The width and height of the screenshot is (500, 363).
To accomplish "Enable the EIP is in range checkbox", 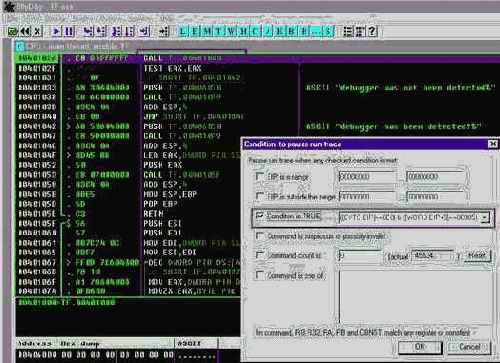I will click(260, 176).
